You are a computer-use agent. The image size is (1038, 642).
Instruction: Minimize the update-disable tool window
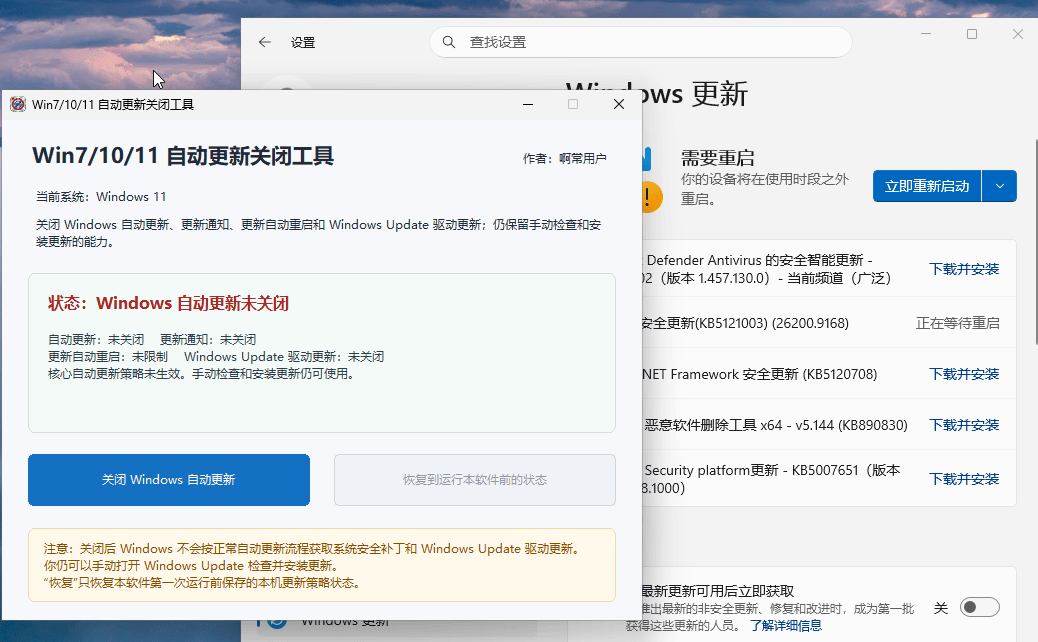point(528,105)
